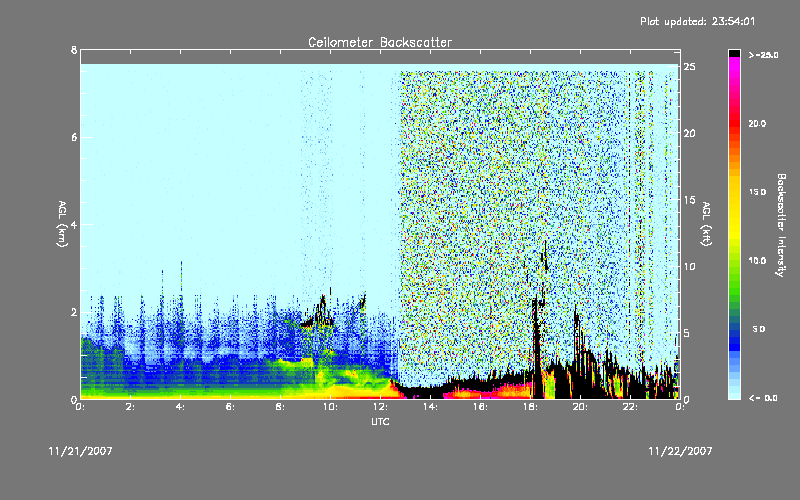Click the '20:' hour label on time axis

580,407
